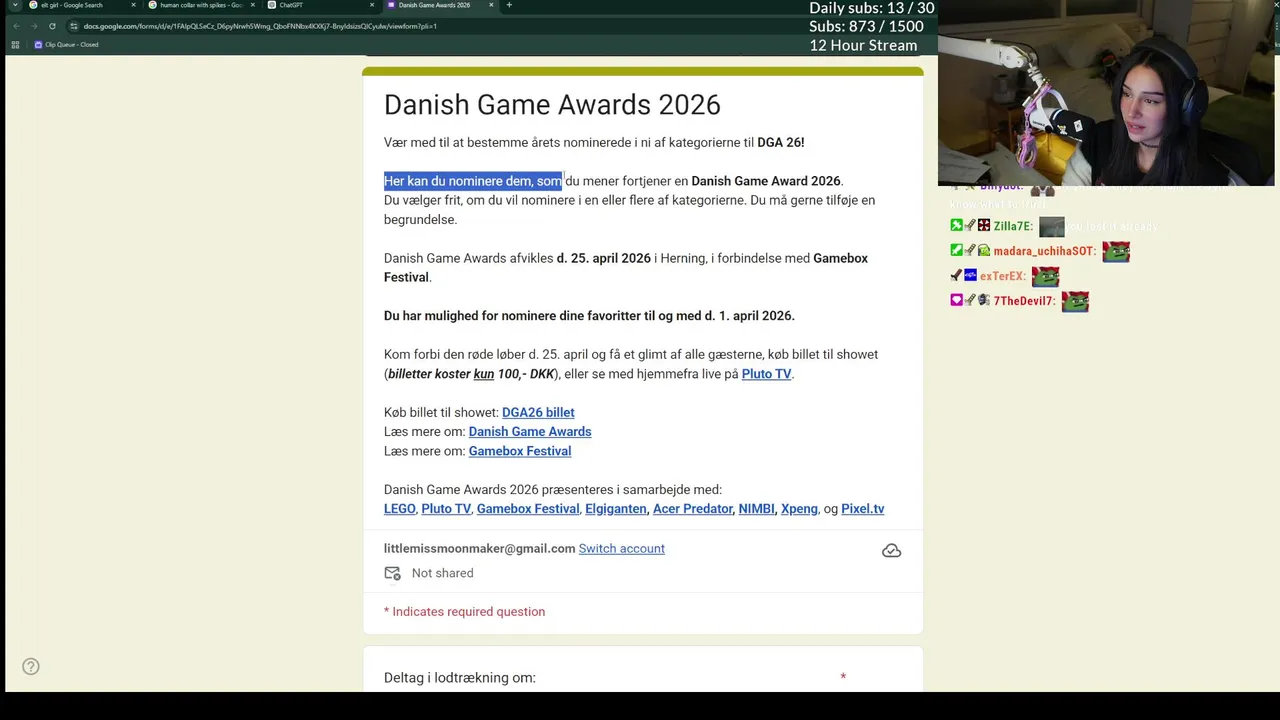1280x720 pixels.
Task: Open the LEGO partner link
Action: [399, 509]
